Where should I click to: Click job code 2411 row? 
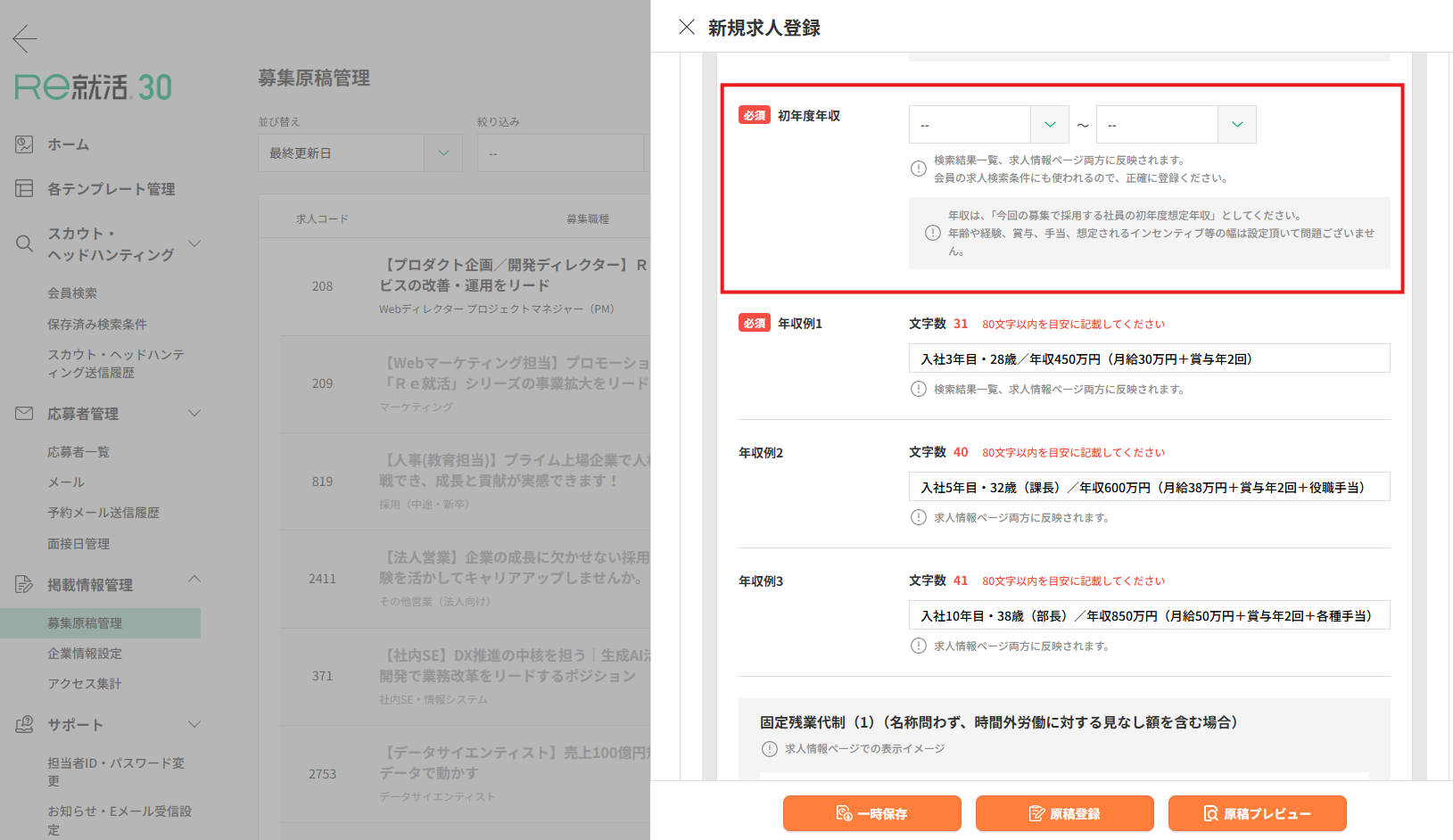point(466,579)
